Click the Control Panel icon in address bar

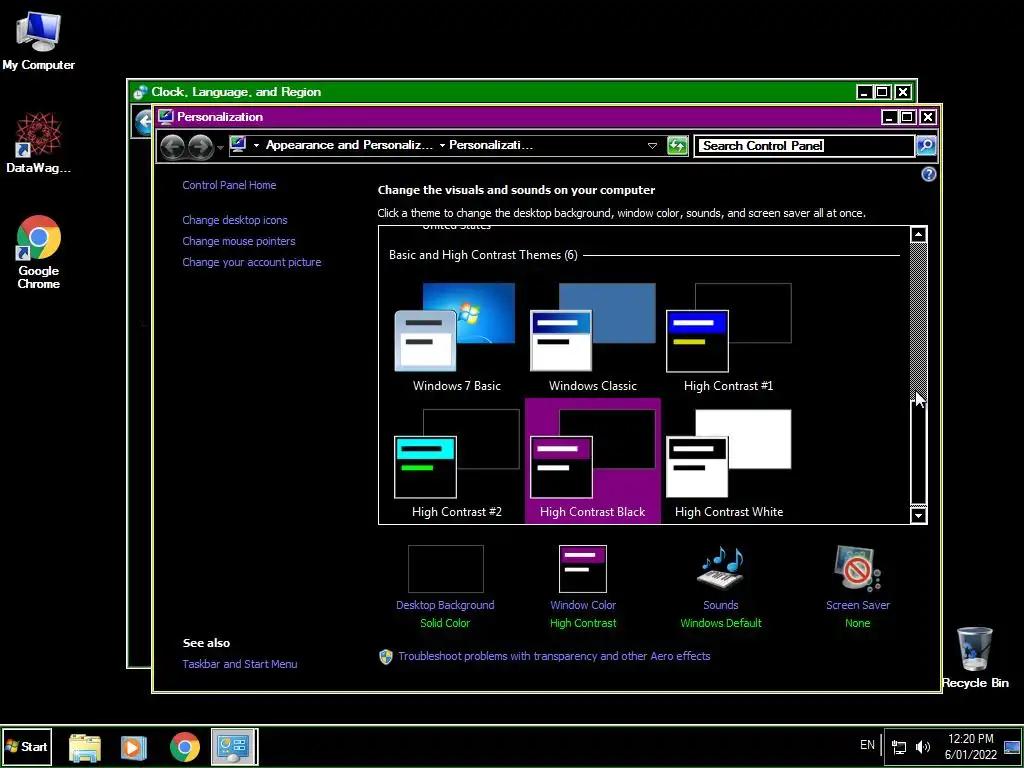(238, 144)
